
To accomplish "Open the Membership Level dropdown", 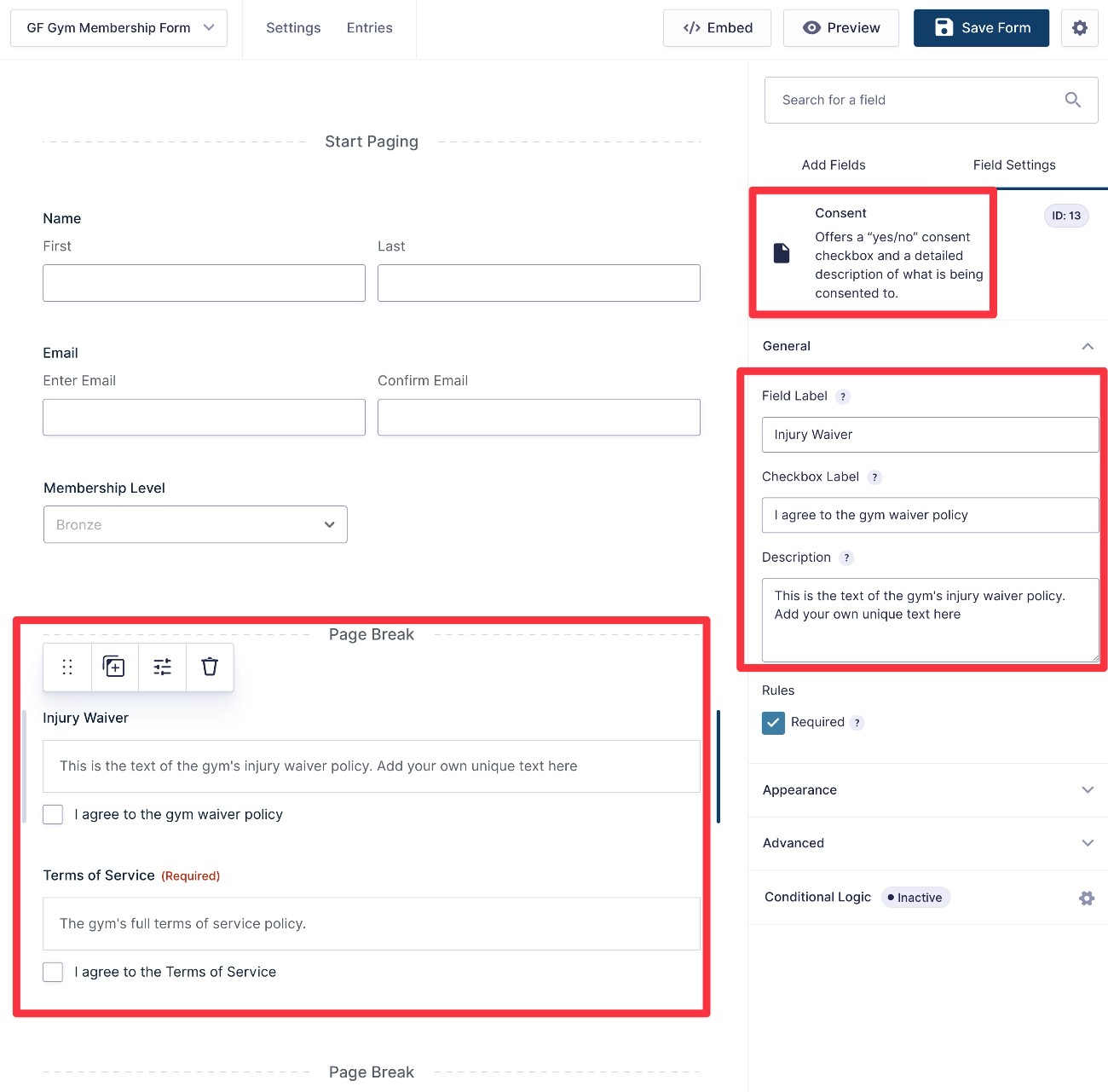I will click(x=195, y=524).
